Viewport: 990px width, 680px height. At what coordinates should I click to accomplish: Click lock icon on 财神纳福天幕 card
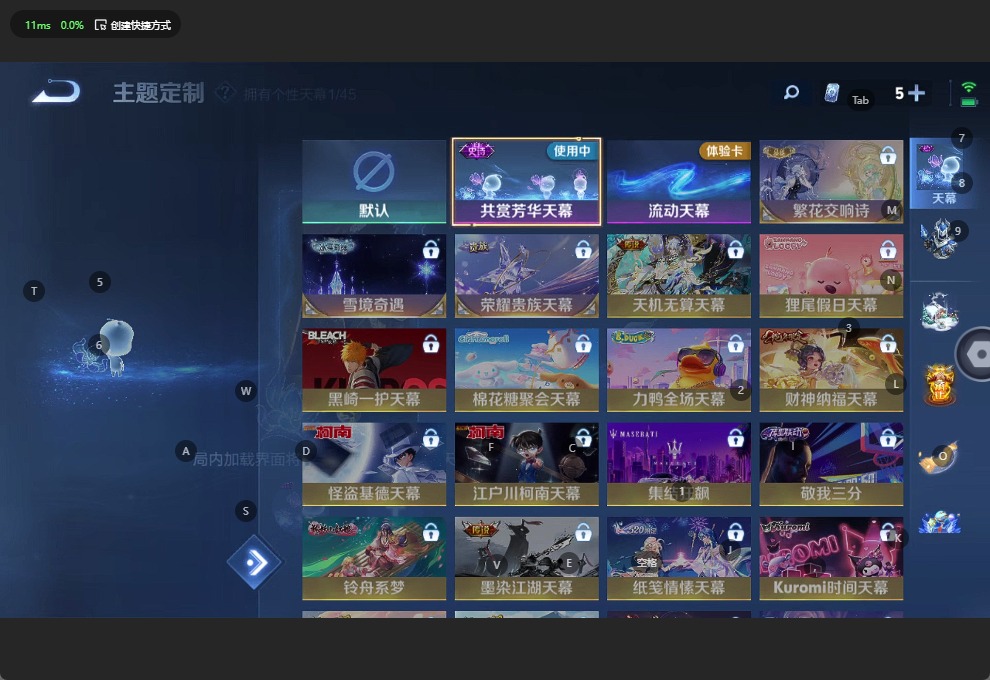pyautogui.click(x=888, y=343)
